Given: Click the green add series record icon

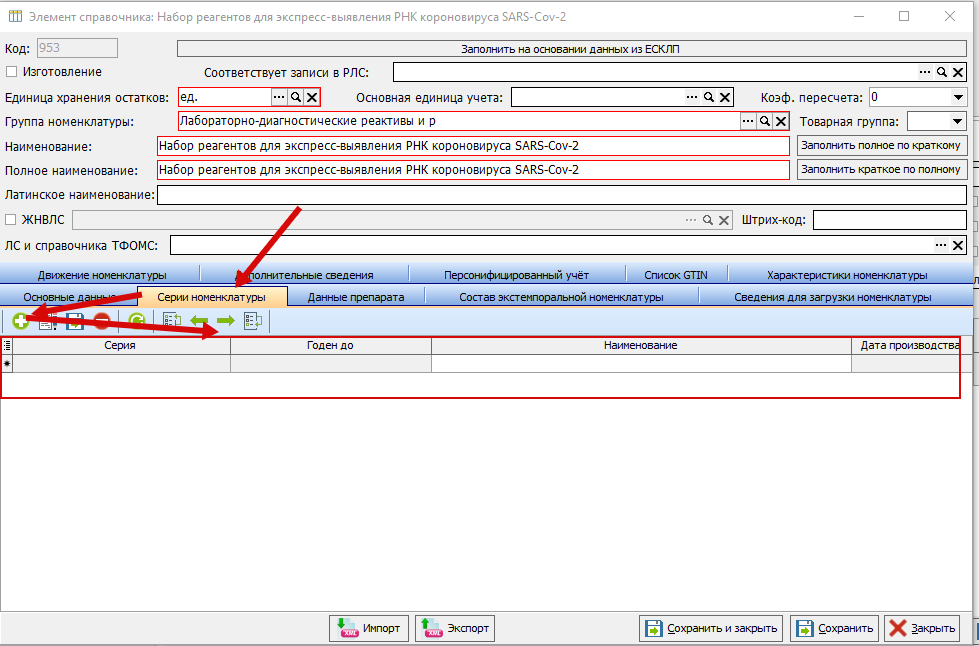Looking at the screenshot, I should 20,321.
